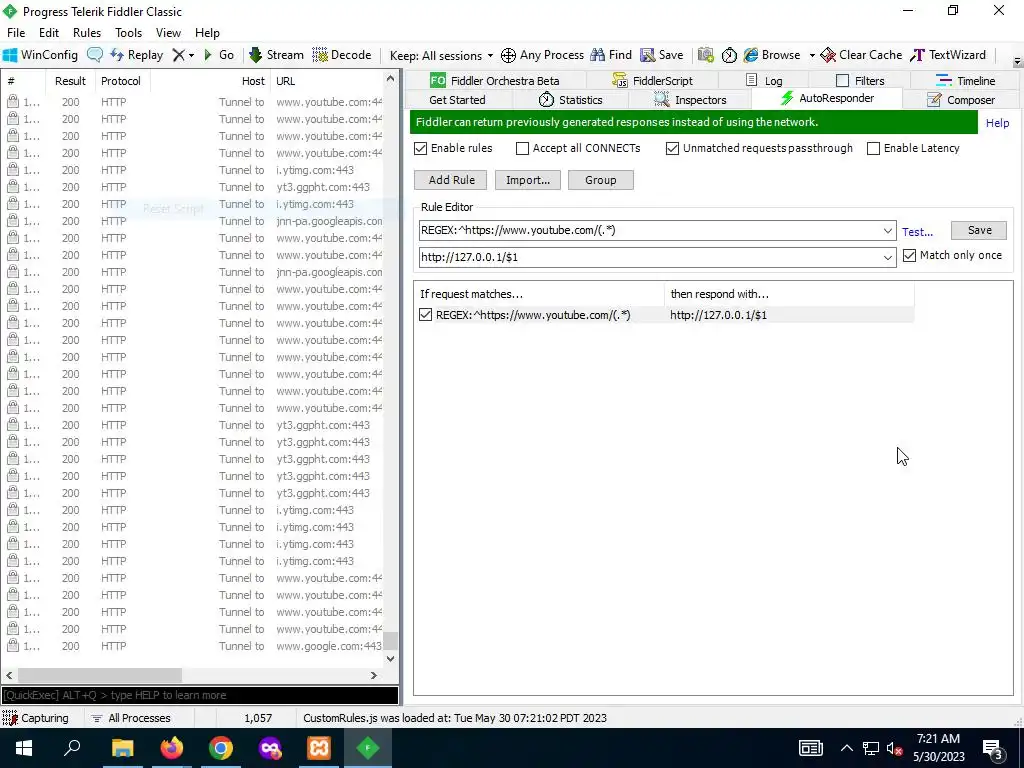Uncheck the youtube REGEX rule checkbox

(426, 315)
